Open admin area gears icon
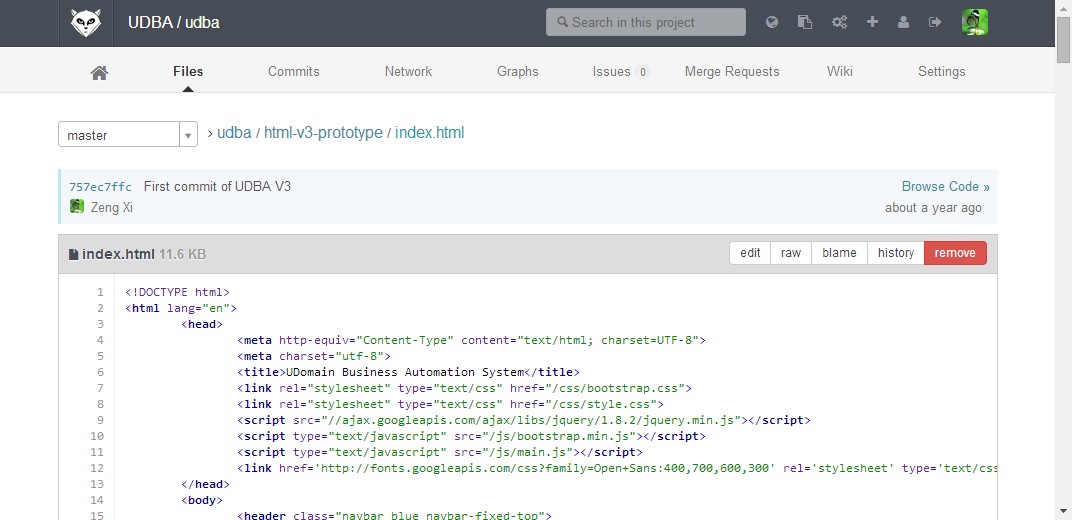Image resolution: width=1072 pixels, height=520 pixels. [839, 22]
